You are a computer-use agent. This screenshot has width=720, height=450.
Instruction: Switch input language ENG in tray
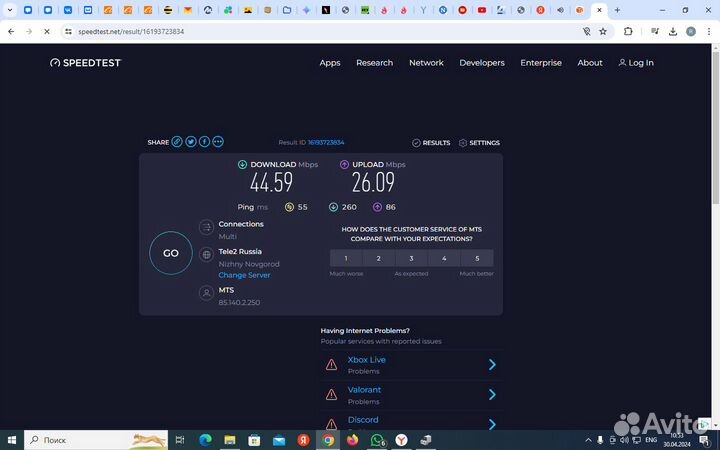coord(651,440)
